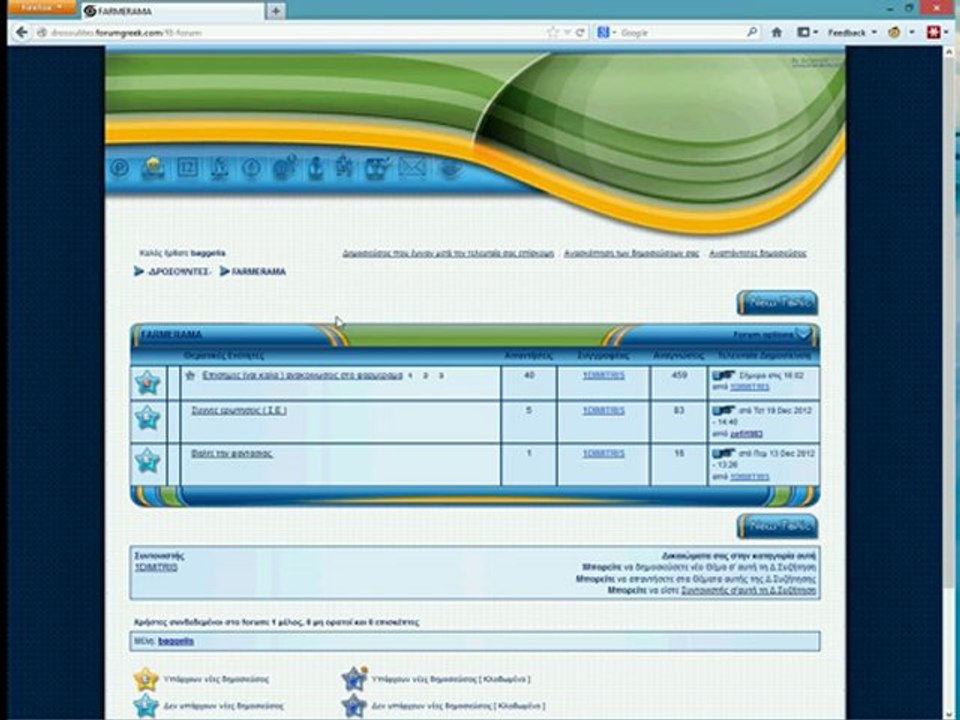The height and width of the screenshot is (720, 960).
Task: Open the bookmarks toolbar dropdown icon
Action: [808, 32]
